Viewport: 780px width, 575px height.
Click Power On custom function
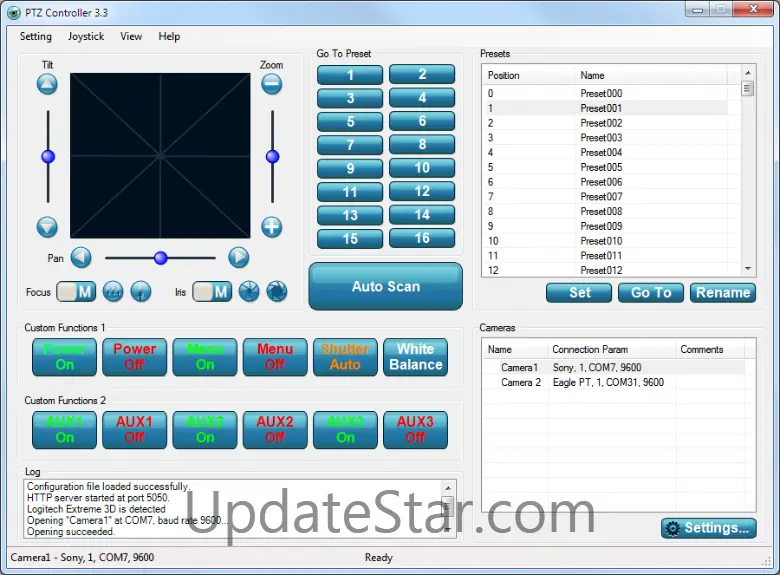pyautogui.click(x=65, y=357)
